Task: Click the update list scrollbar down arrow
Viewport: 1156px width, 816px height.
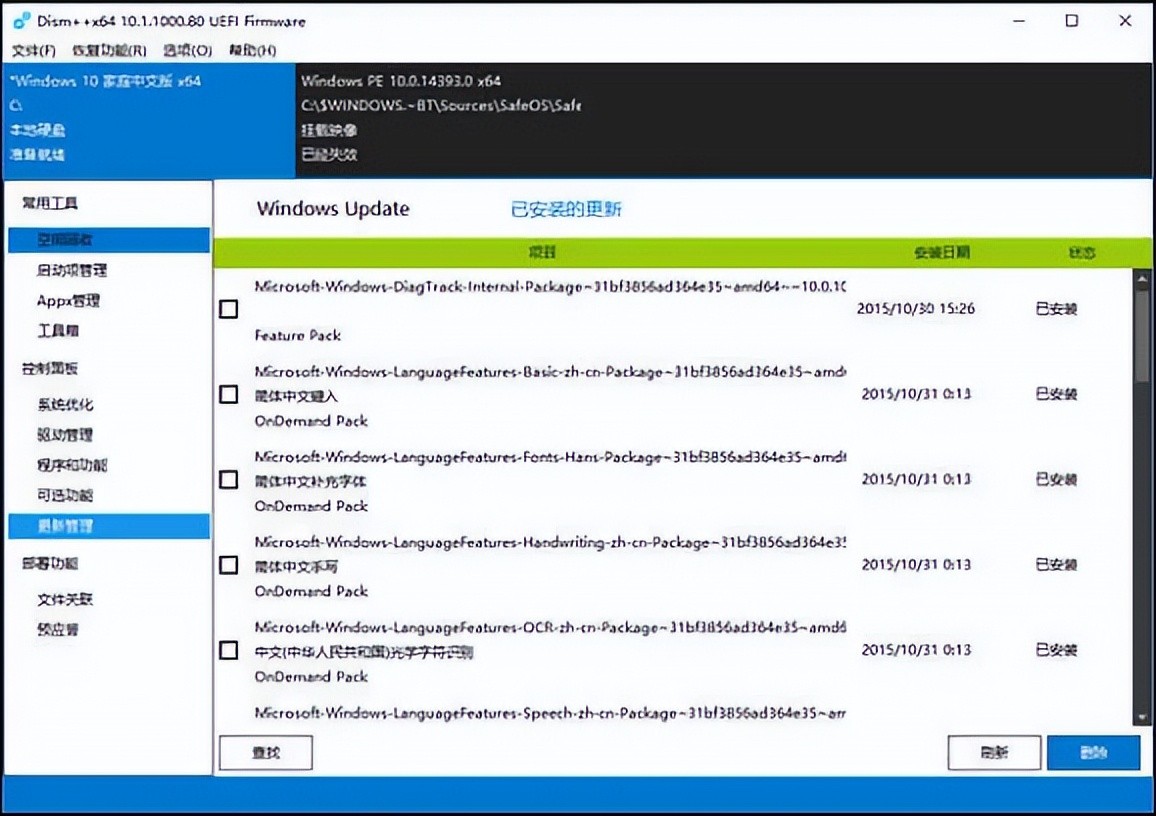Action: coord(1141,717)
